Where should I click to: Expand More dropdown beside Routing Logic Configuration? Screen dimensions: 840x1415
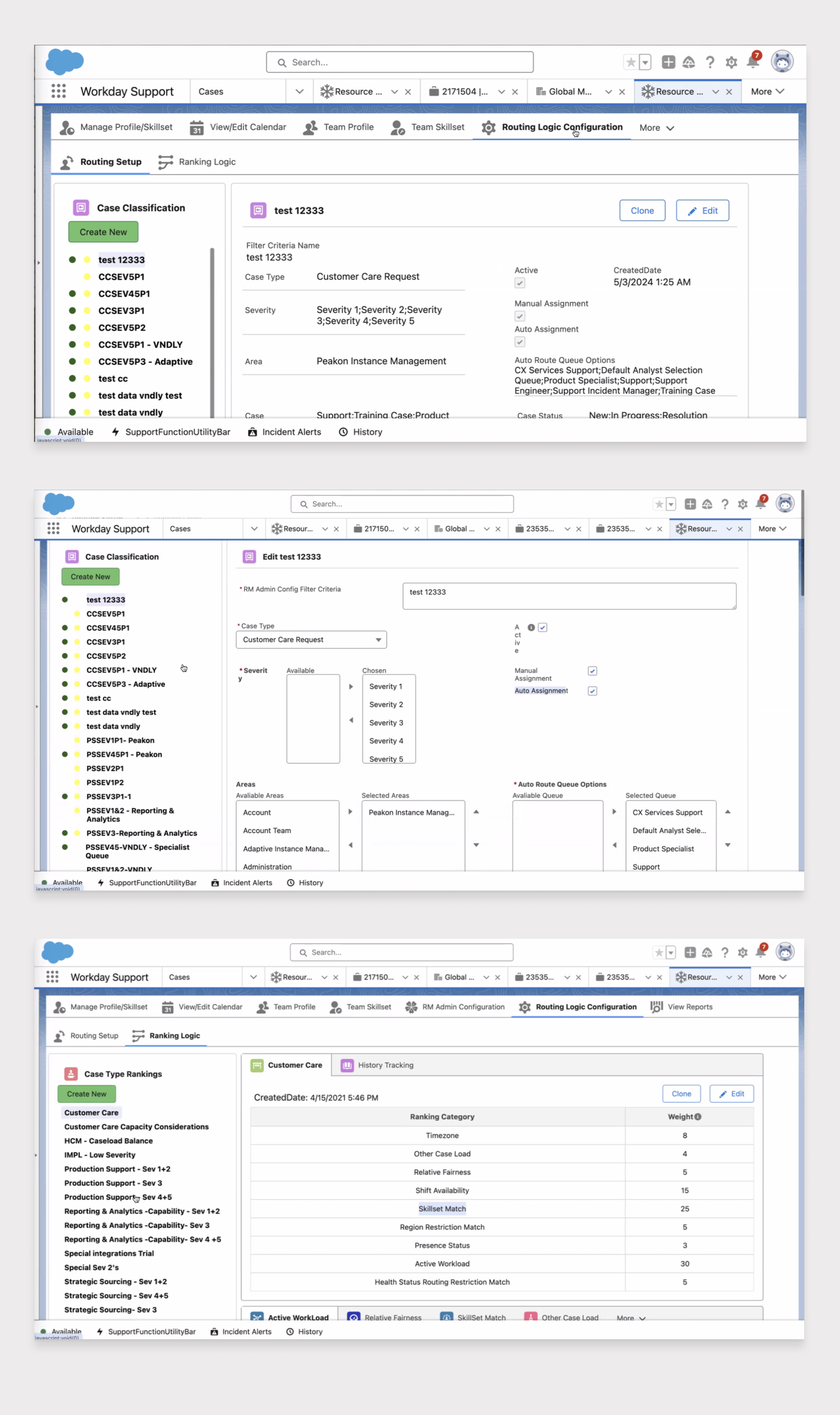pos(657,128)
